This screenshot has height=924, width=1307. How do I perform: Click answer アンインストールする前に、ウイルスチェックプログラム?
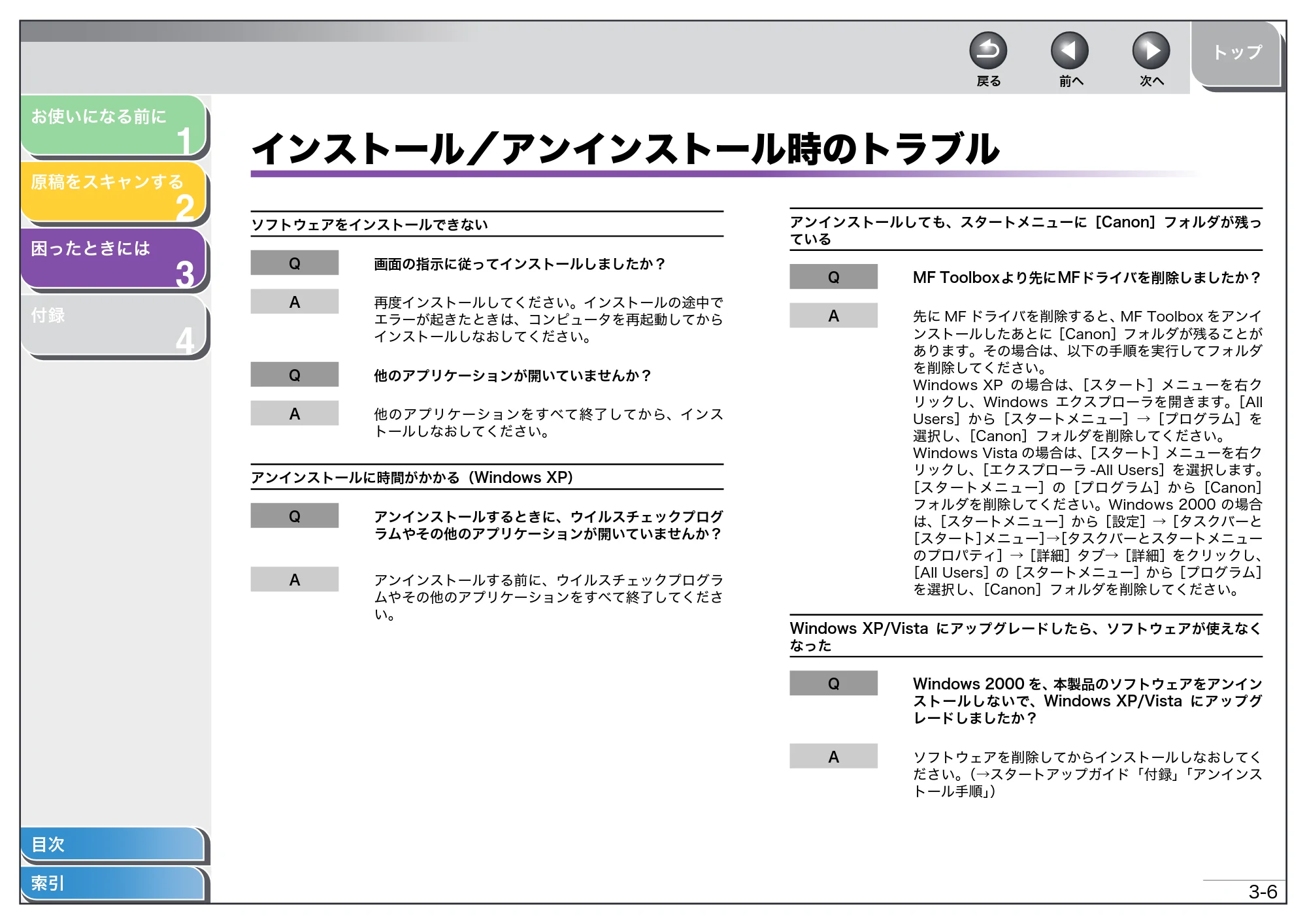(x=548, y=597)
